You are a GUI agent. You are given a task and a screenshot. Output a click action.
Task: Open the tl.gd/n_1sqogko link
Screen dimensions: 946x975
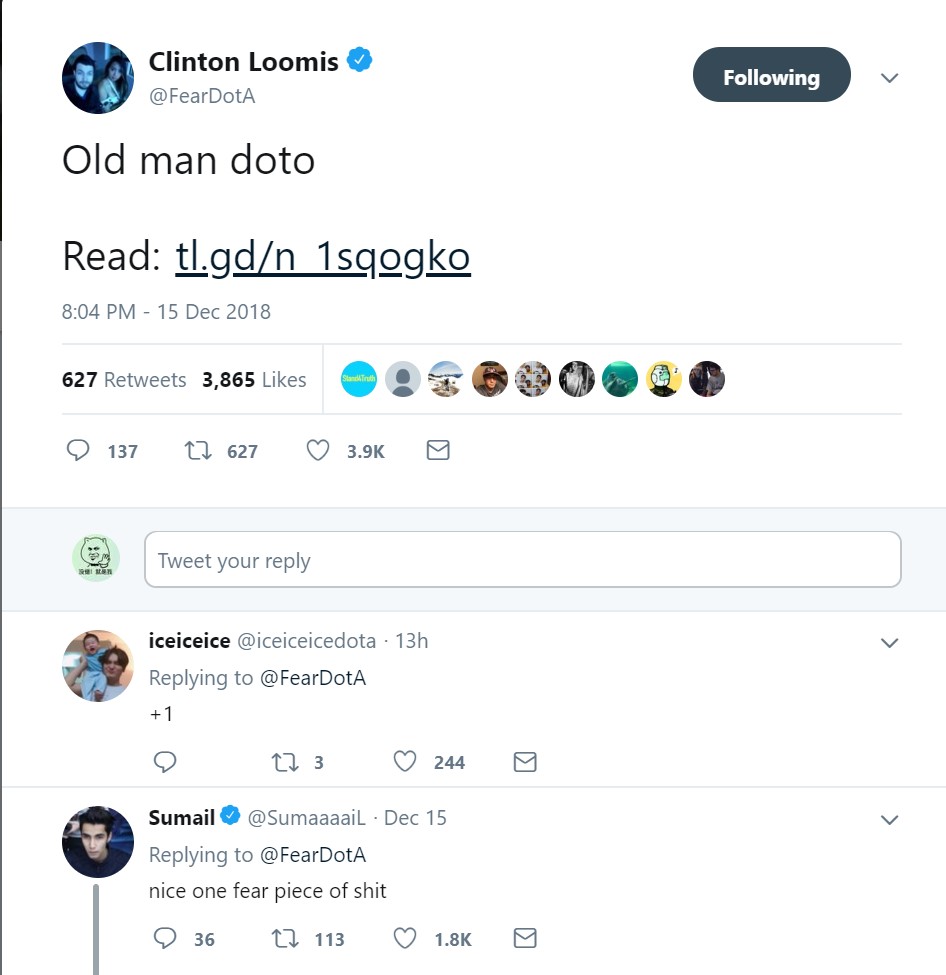click(322, 257)
